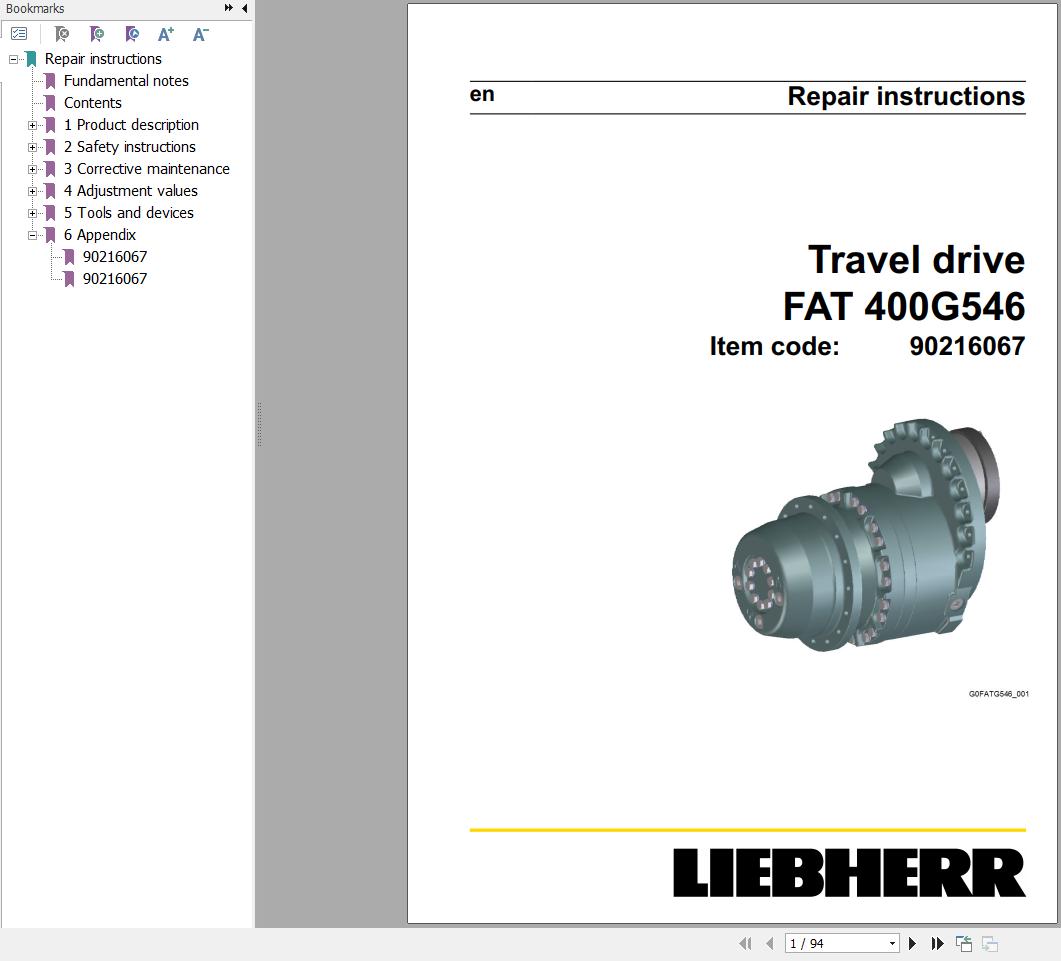Expand the 5 Tools and devices bookmark
The height and width of the screenshot is (961, 1061).
click(32, 213)
